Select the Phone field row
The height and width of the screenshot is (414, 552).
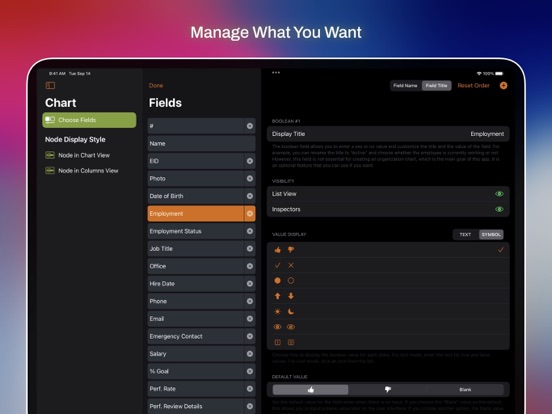click(x=195, y=301)
